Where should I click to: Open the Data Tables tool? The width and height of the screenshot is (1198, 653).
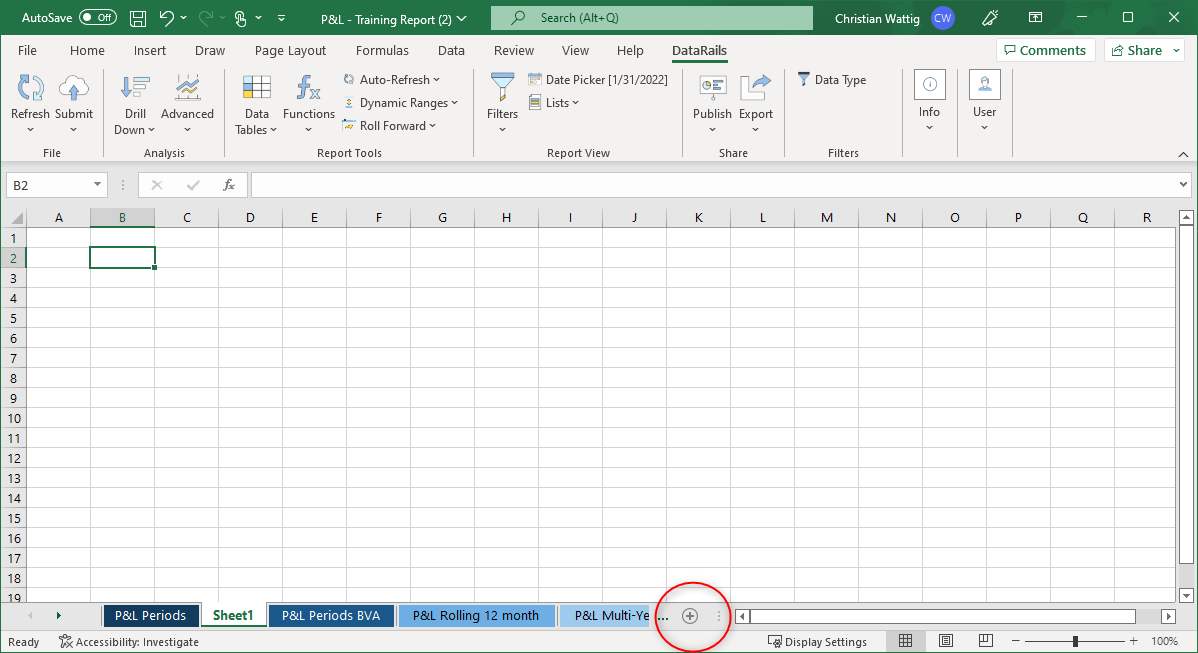coord(256,105)
